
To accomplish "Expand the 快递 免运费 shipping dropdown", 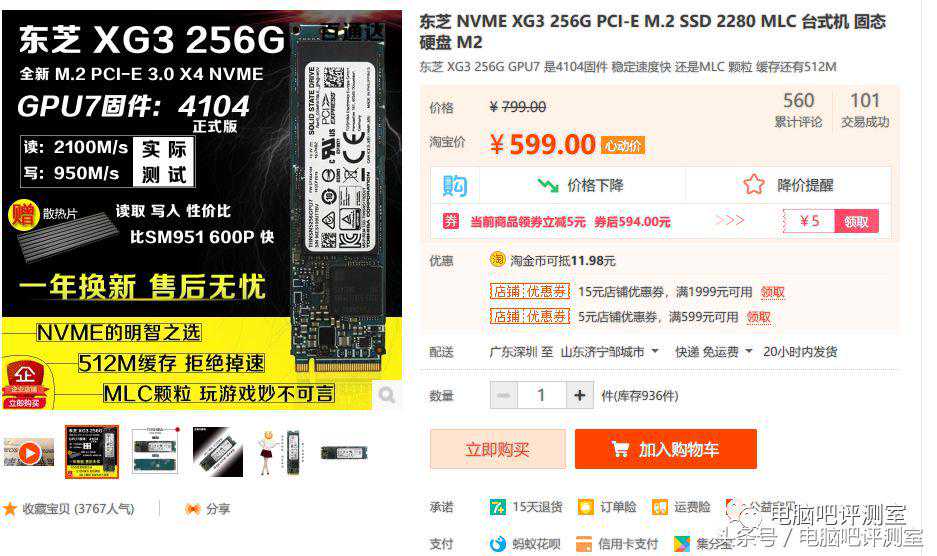I will pos(749,352).
